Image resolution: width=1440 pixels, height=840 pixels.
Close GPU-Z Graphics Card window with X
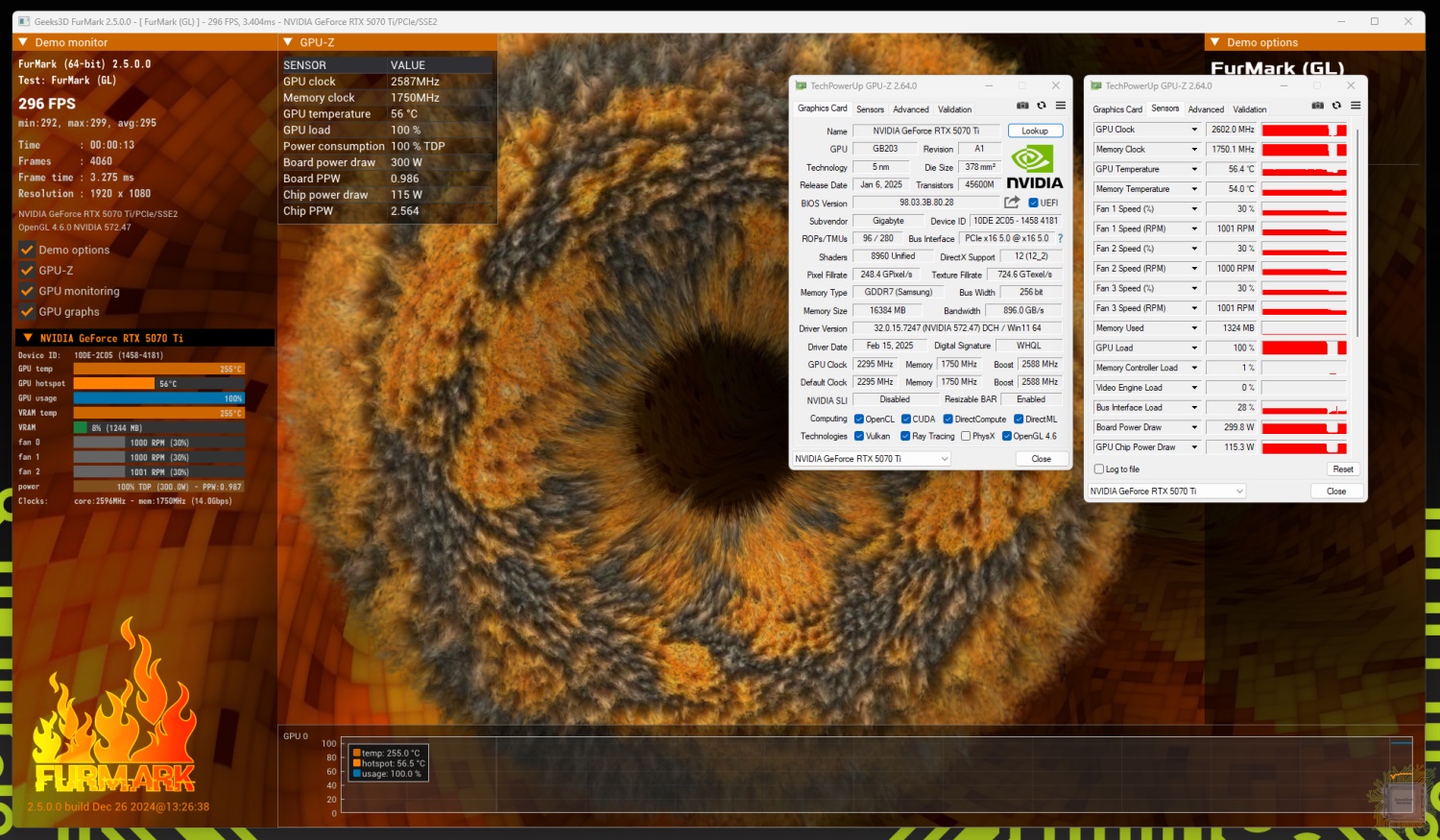coord(1056,85)
